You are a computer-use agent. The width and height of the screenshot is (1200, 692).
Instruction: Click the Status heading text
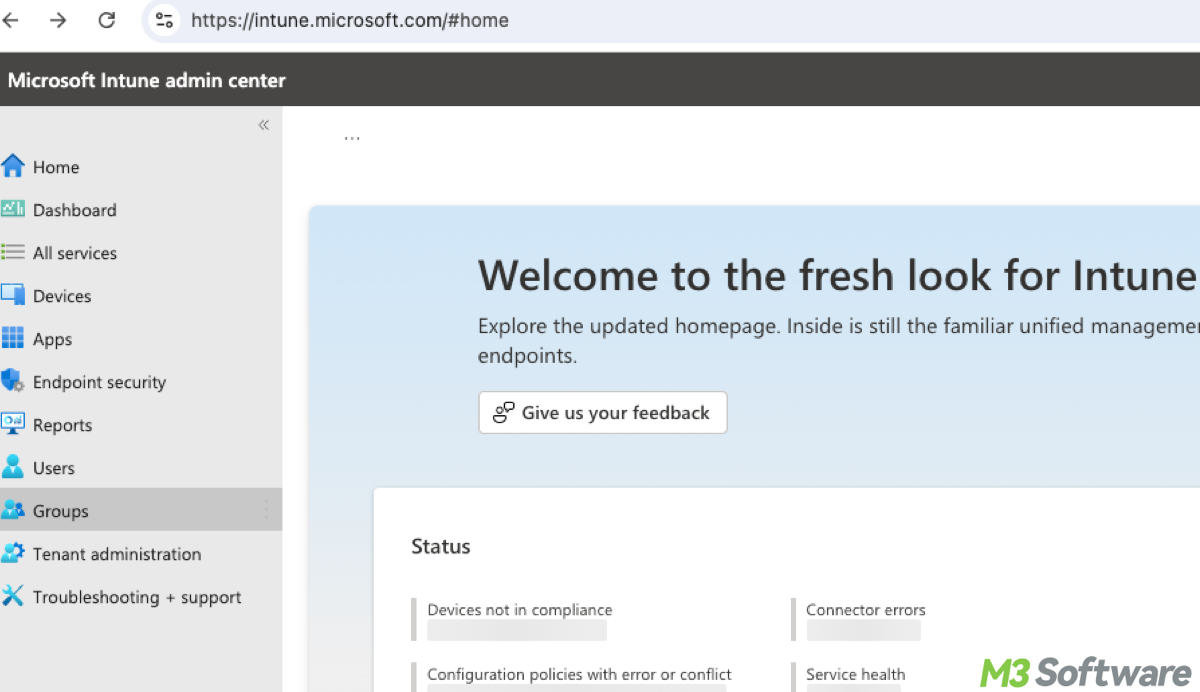441,546
